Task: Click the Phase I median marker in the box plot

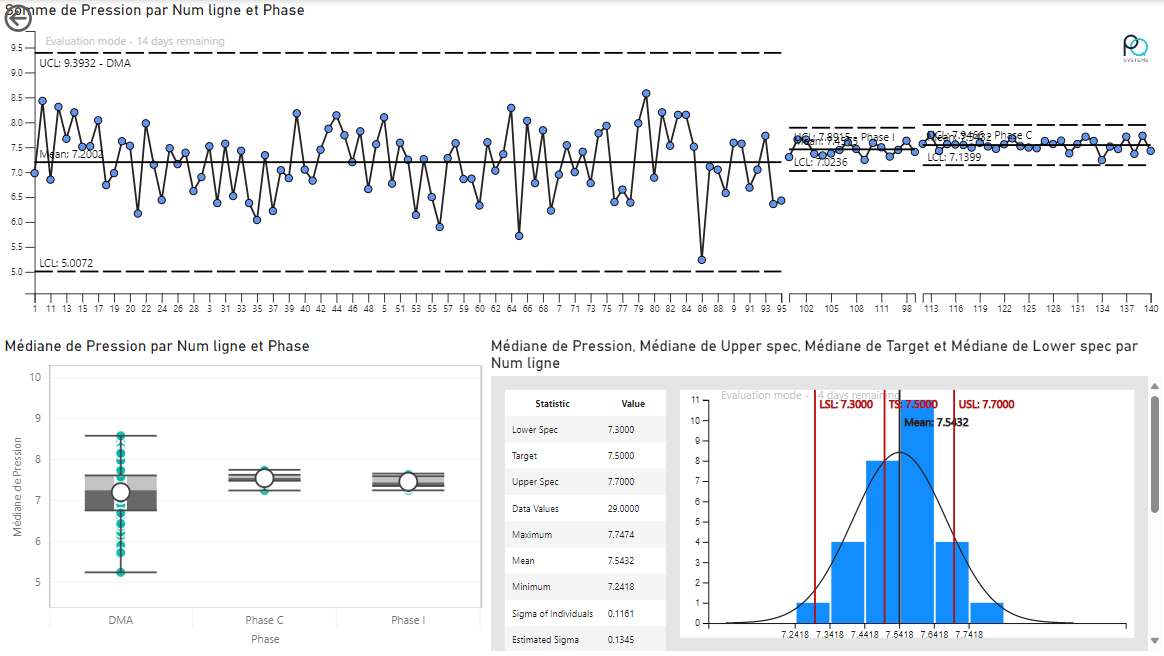Action: coord(408,482)
